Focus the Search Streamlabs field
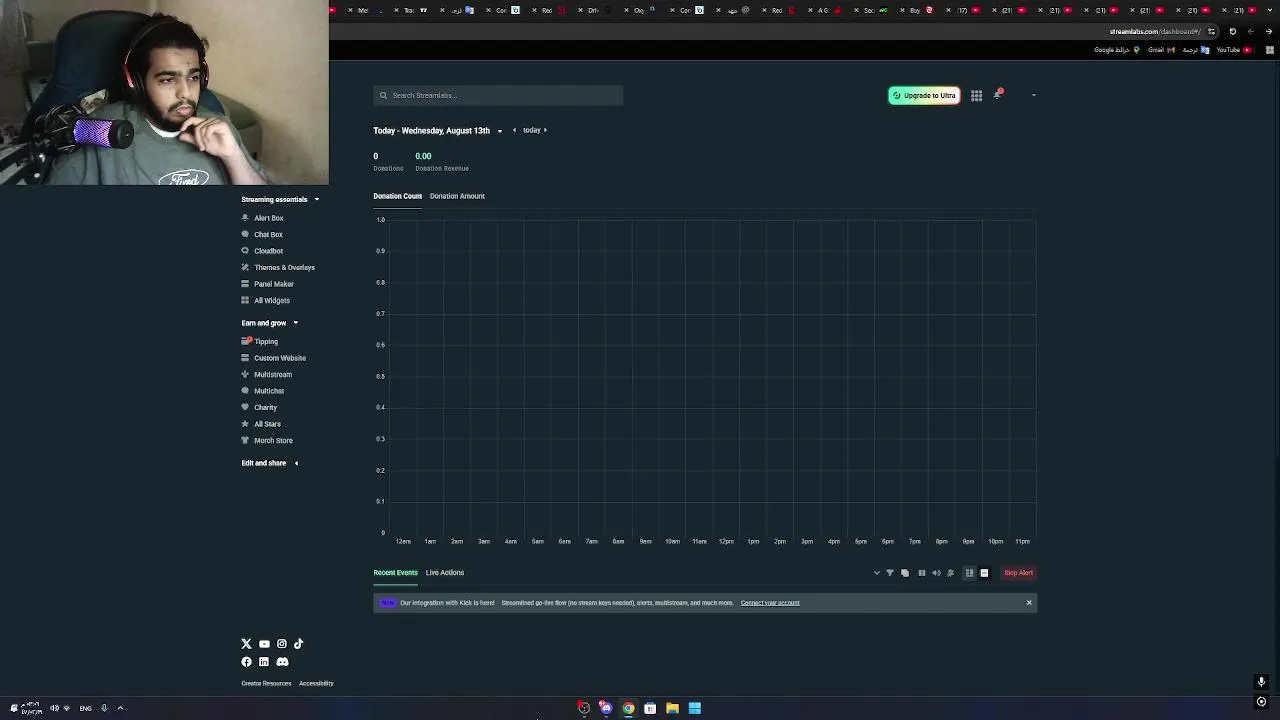This screenshot has width=1280, height=720. point(498,95)
